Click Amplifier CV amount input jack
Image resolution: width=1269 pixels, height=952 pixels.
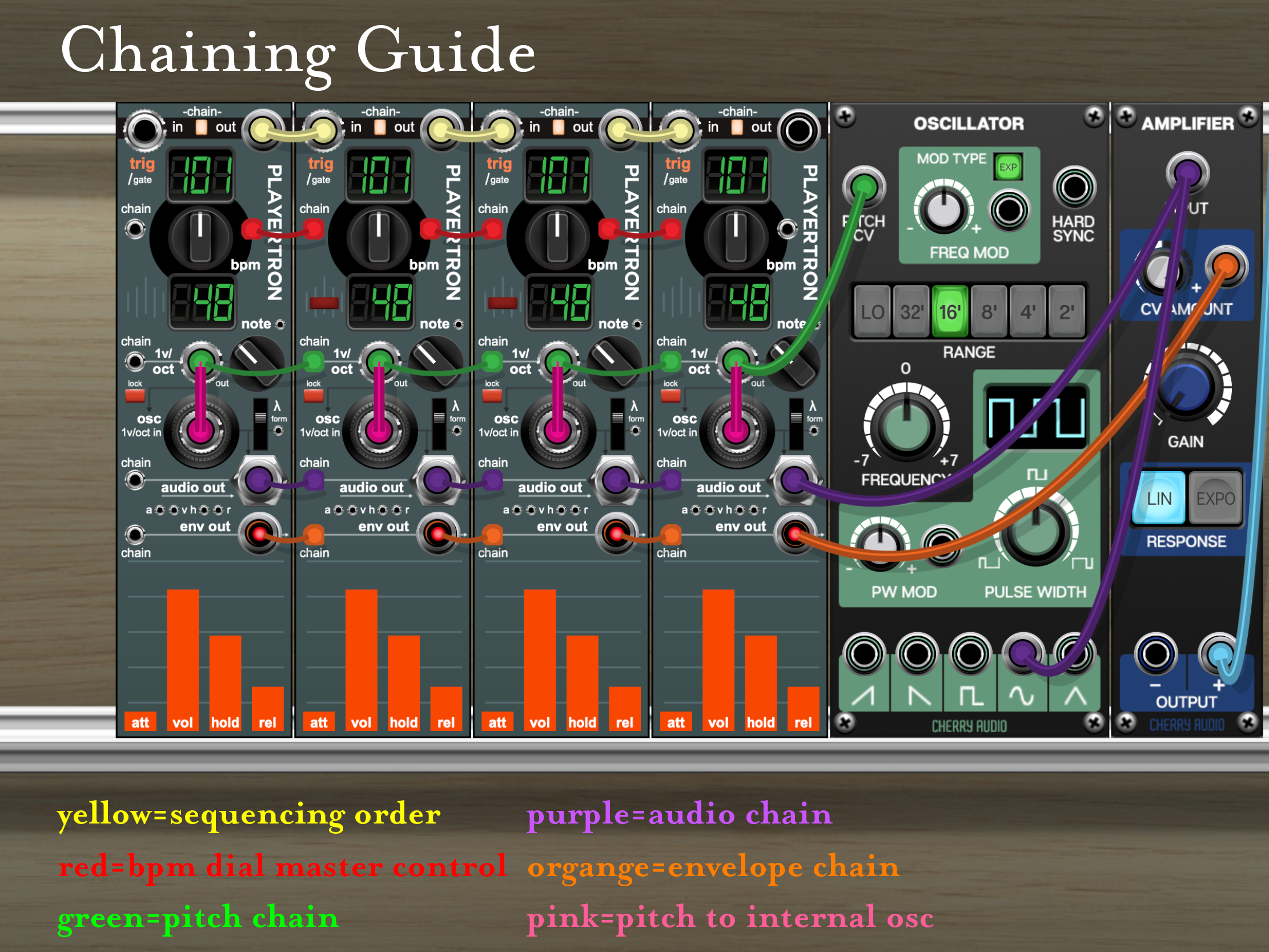click(1226, 266)
